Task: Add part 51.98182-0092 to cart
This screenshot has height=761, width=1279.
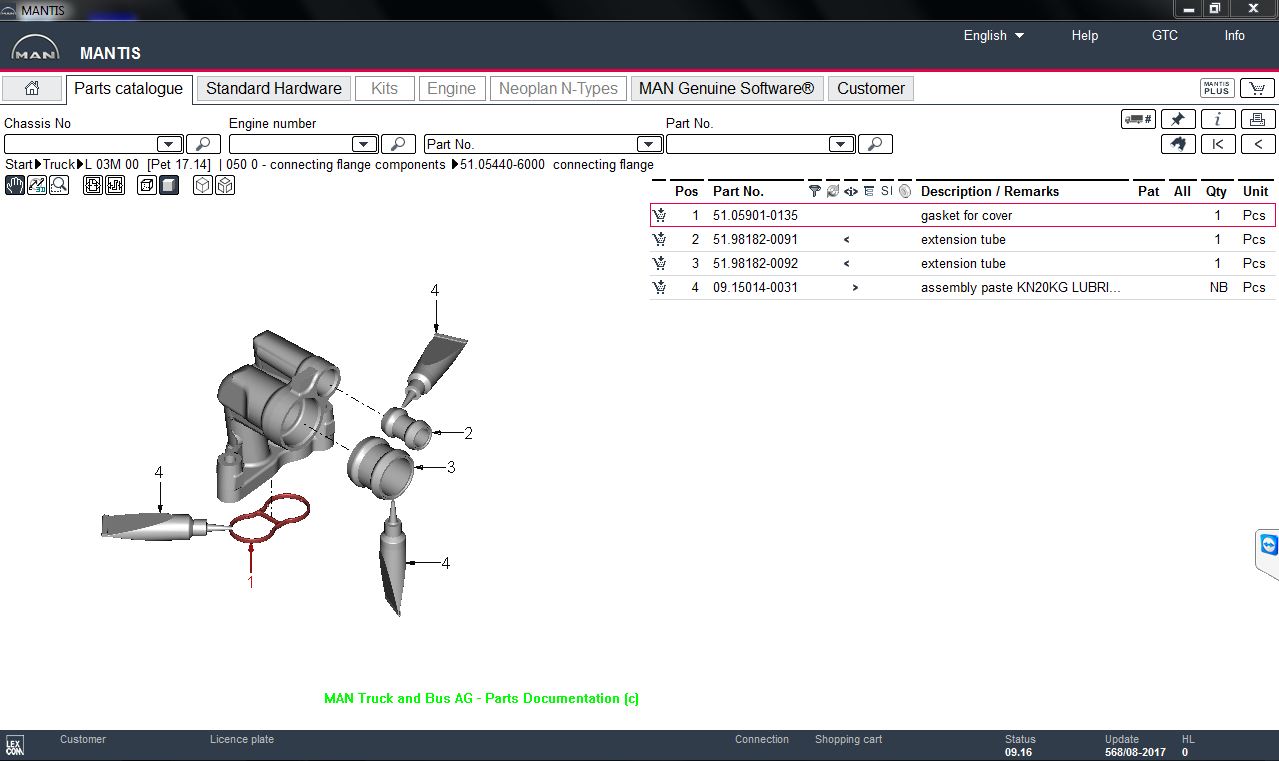Action: coord(659,263)
